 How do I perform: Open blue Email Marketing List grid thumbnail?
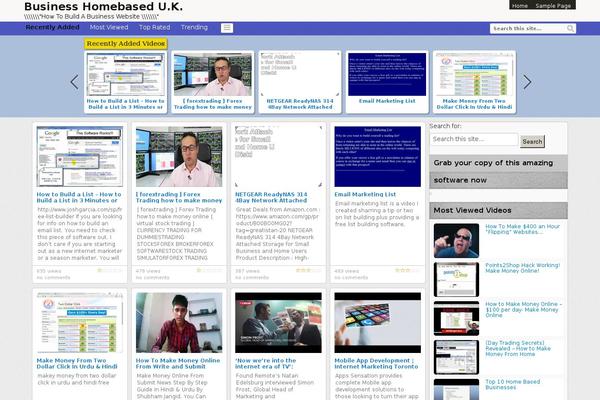(378, 157)
